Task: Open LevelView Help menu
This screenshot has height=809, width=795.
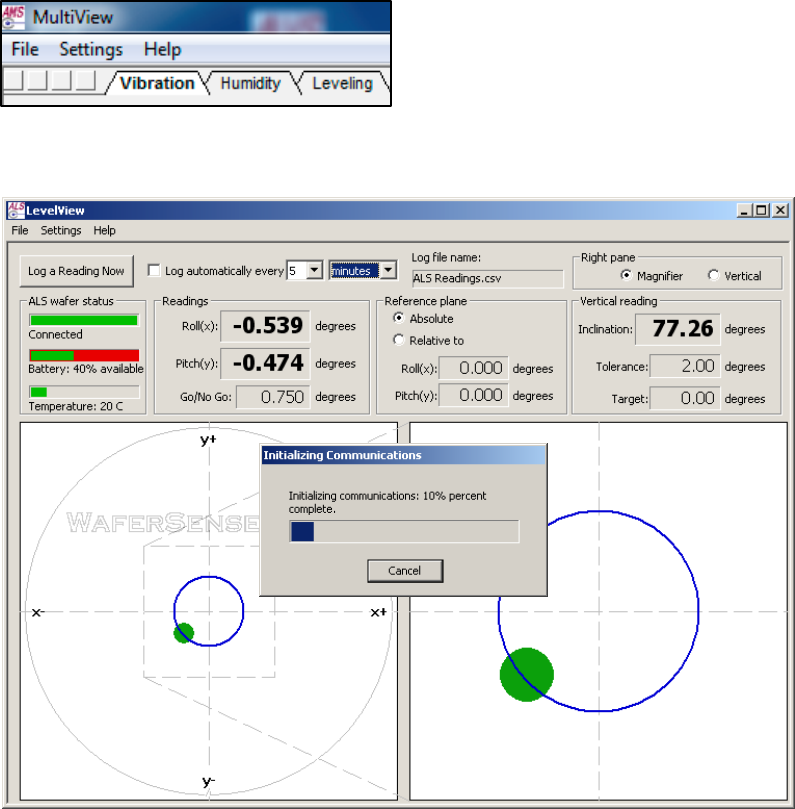Action: point(104,230)
